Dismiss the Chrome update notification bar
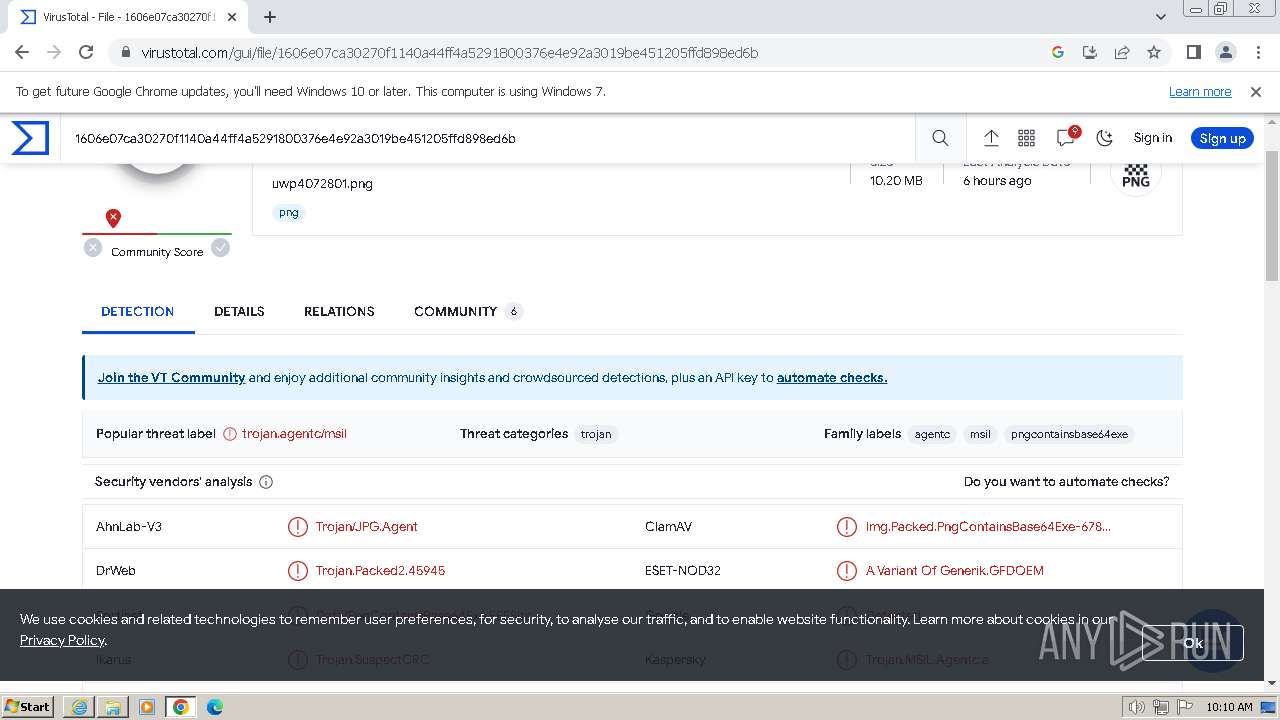Viewport: 1280px width, 720px height. 1256,92
